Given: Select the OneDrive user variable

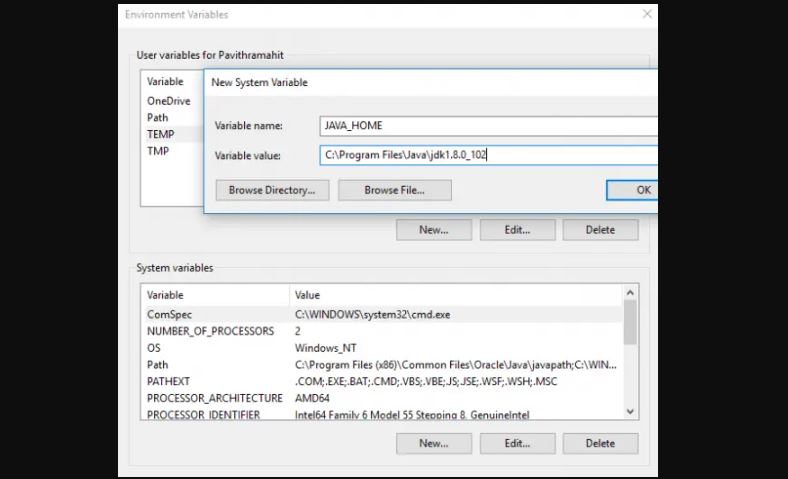Looking at the screenshot, I should coord(169,101).
